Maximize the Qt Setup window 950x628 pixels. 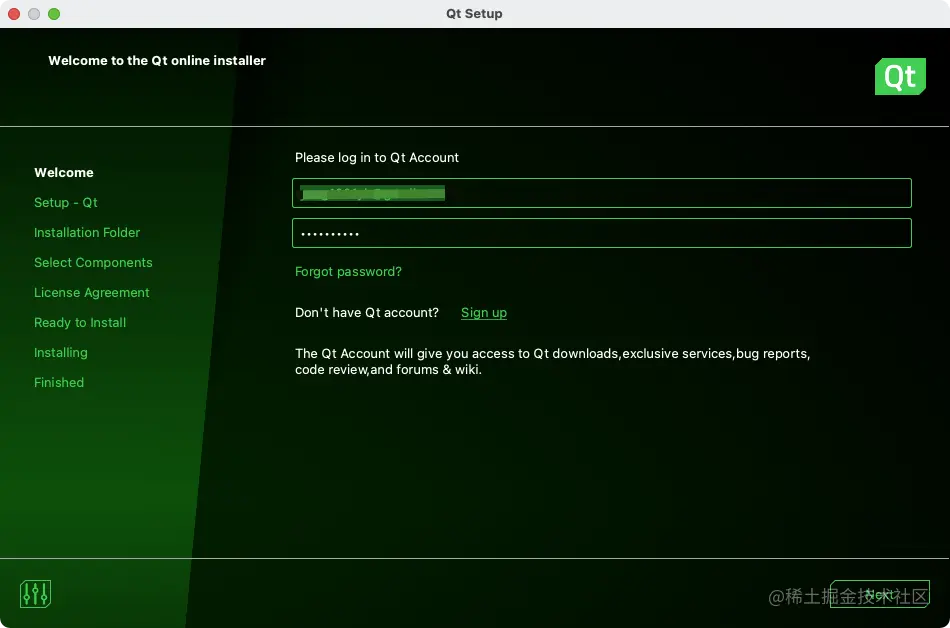pyautogui.click(x=54, y=14)
